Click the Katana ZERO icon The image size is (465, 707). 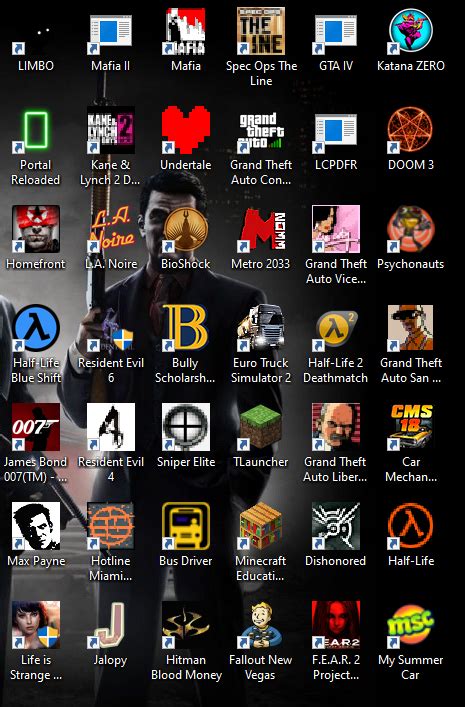pos(410,31)
